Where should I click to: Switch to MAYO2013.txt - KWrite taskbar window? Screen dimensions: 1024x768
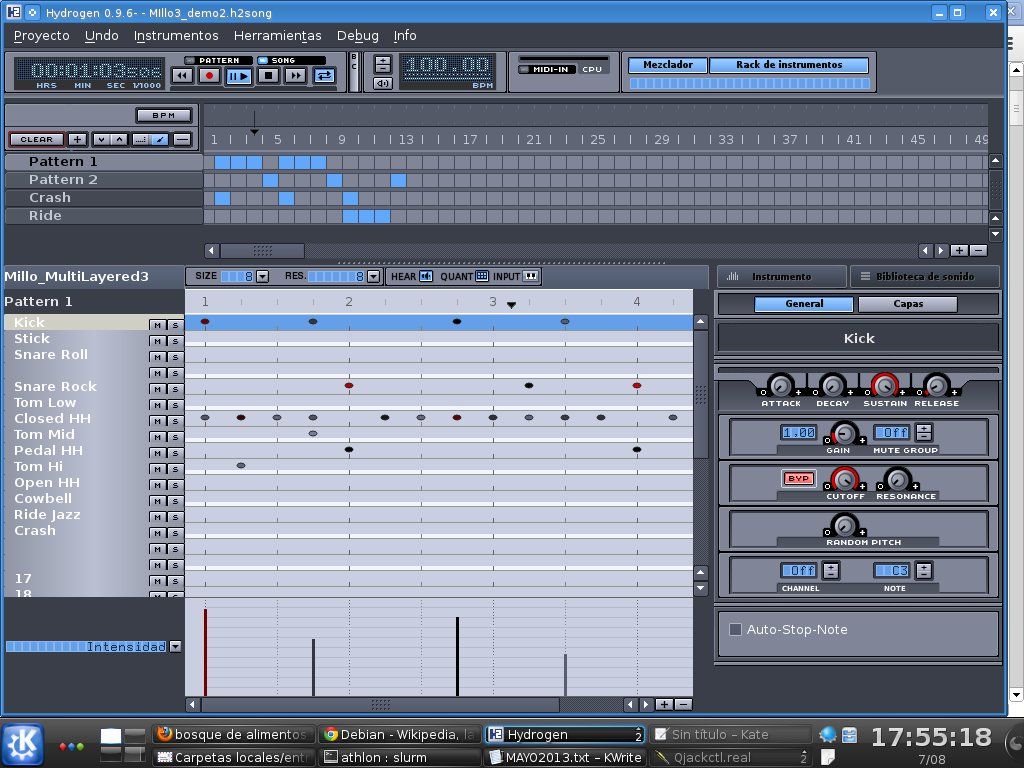tap(566, 758)
